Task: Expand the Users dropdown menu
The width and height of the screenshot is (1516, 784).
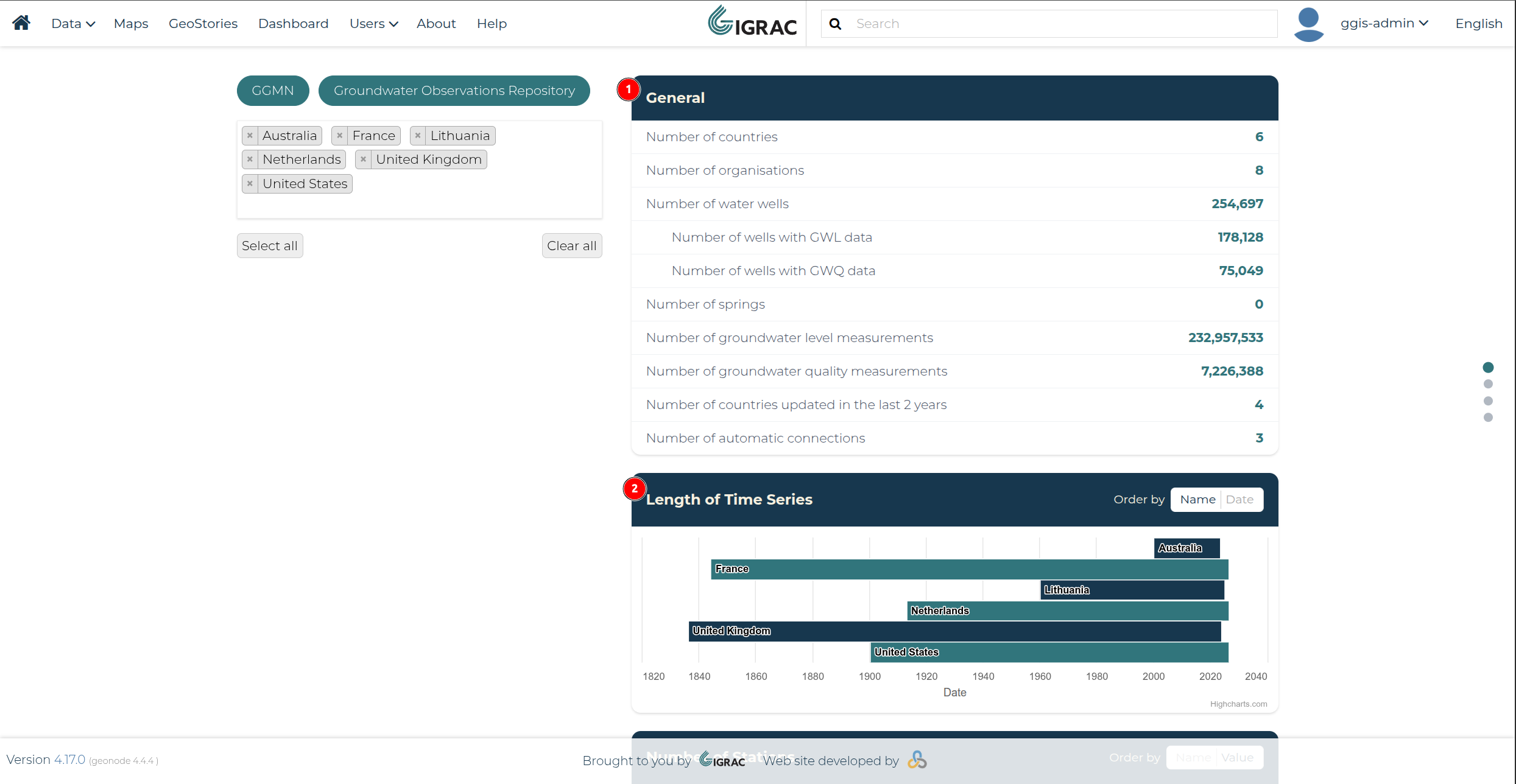Action: click(373, 24)
